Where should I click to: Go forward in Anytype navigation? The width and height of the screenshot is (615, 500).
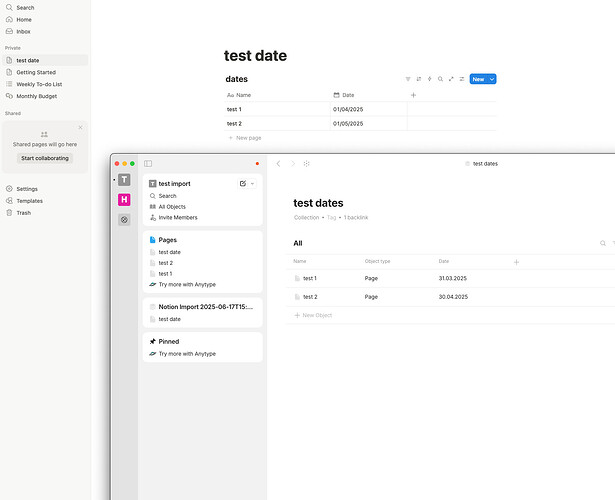point(293,163)
